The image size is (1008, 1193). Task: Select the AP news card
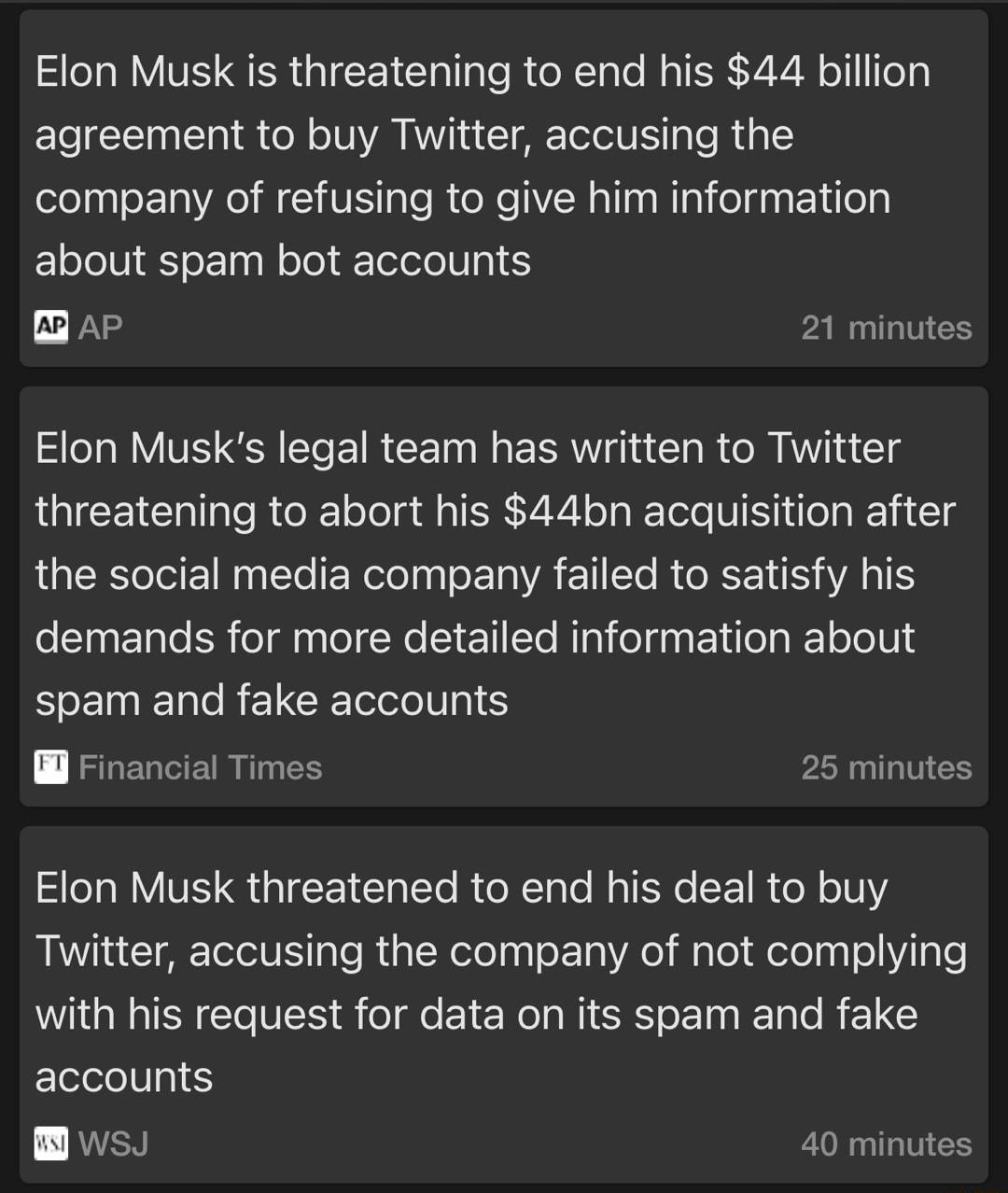coord(504,187)
